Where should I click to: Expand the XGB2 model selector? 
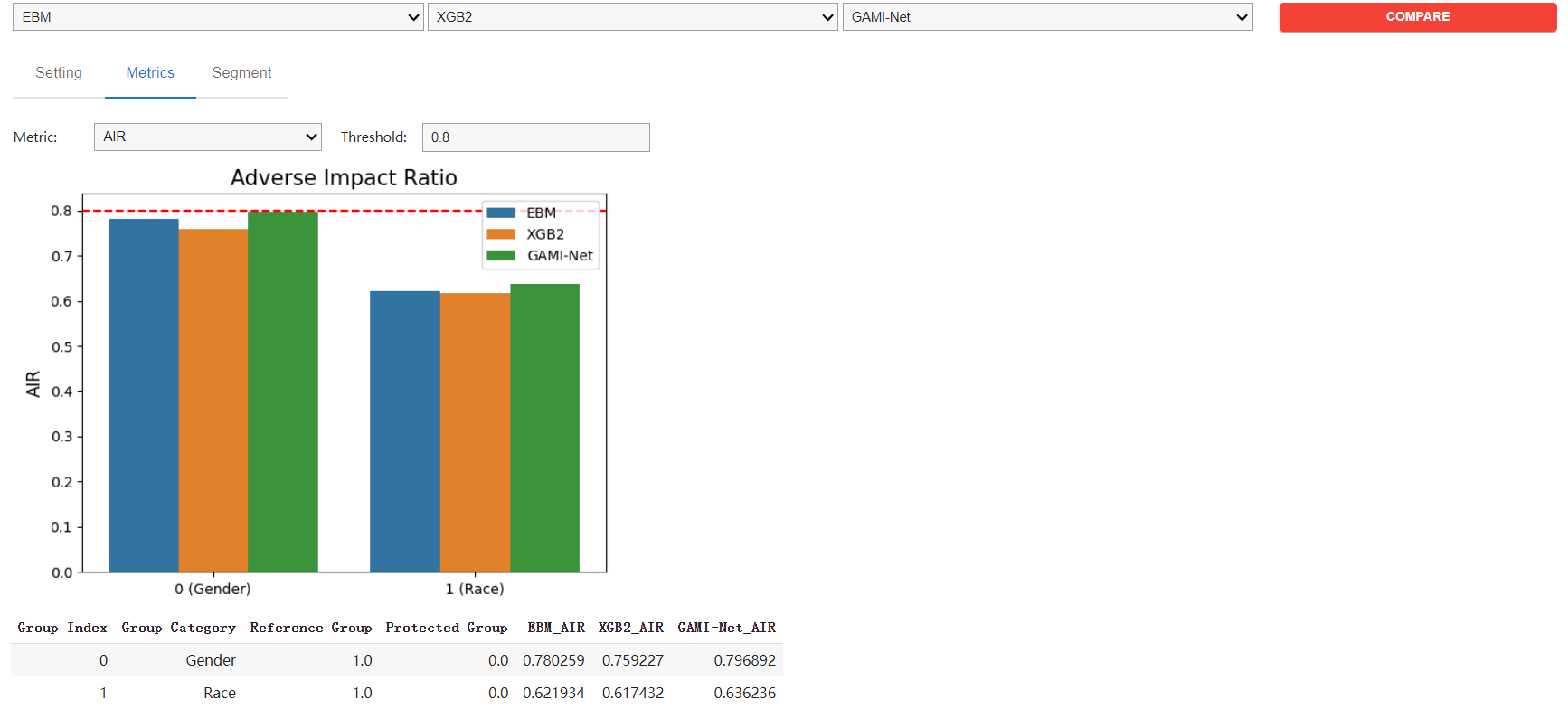632,17
